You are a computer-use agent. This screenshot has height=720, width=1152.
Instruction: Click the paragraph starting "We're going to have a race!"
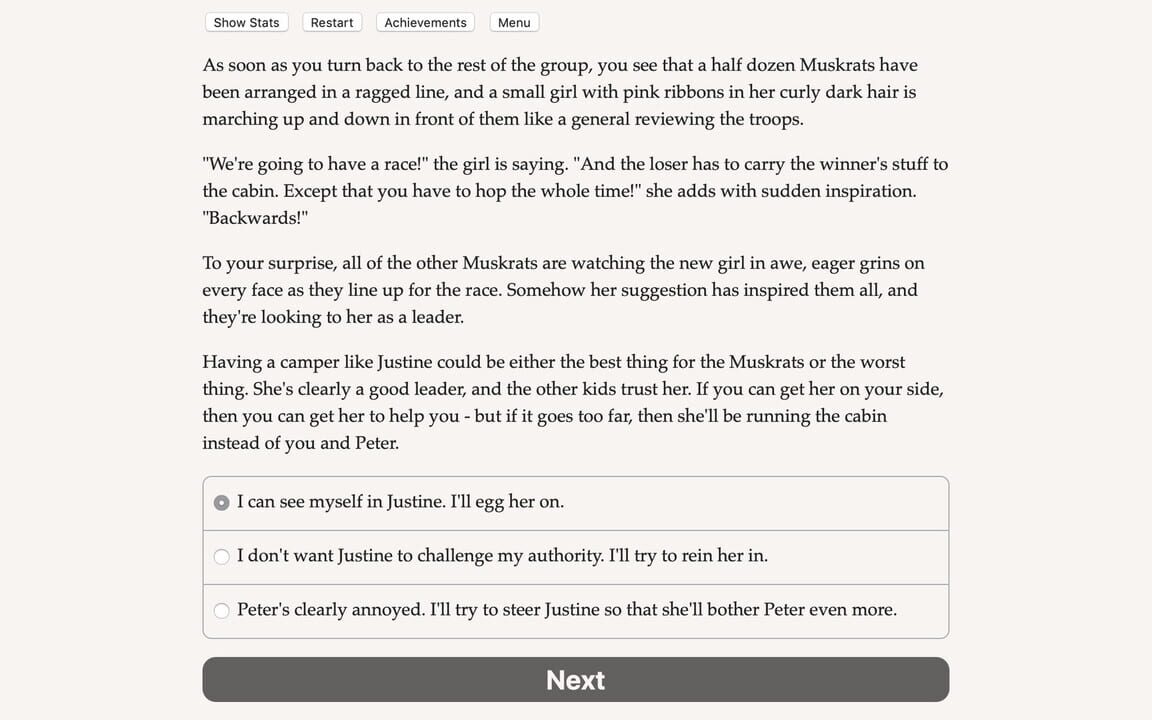tap(575, 190)
